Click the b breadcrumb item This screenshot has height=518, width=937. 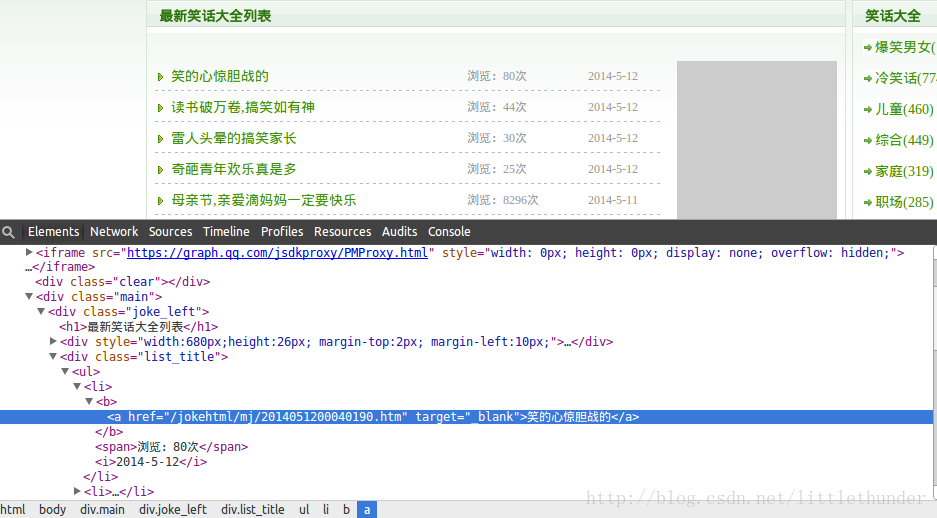346,510
